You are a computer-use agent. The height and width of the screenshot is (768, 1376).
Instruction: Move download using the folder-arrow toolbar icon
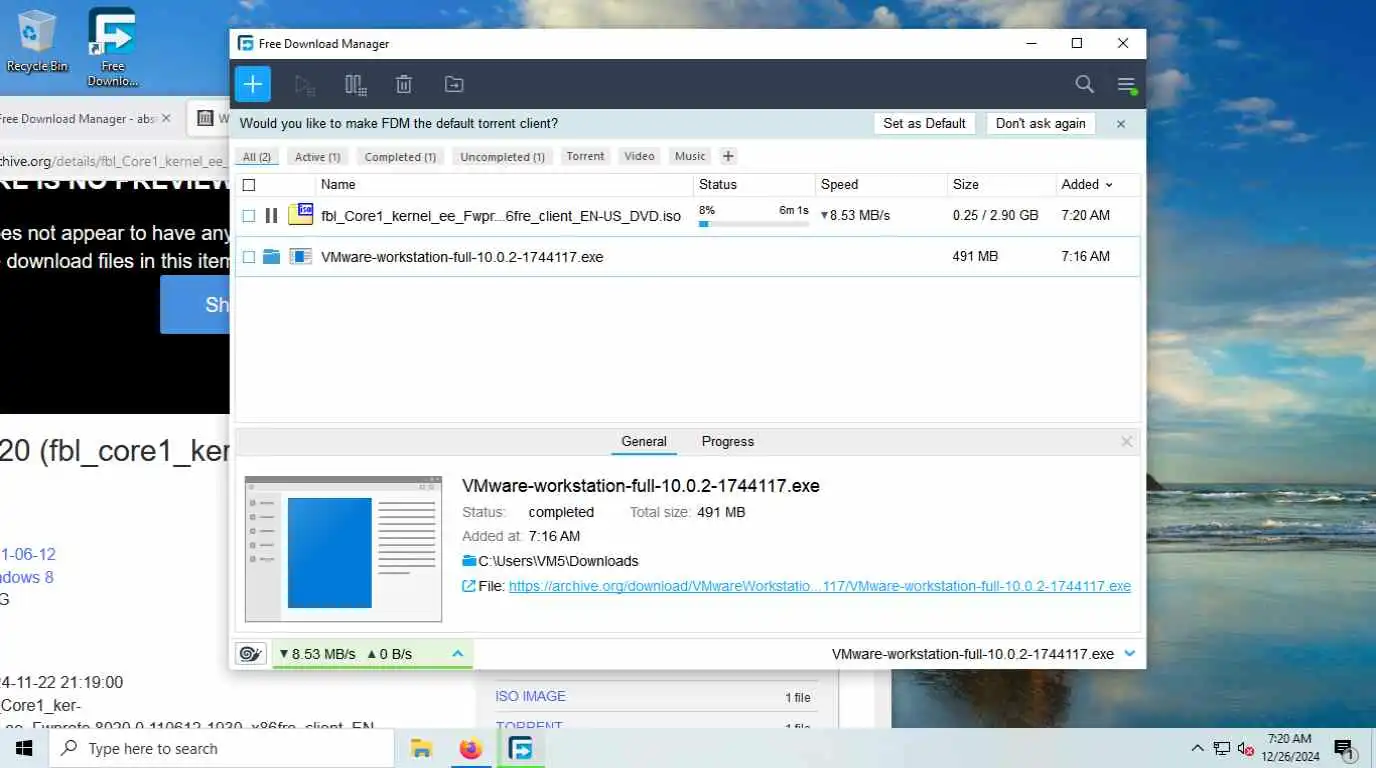tap(454, 85)
